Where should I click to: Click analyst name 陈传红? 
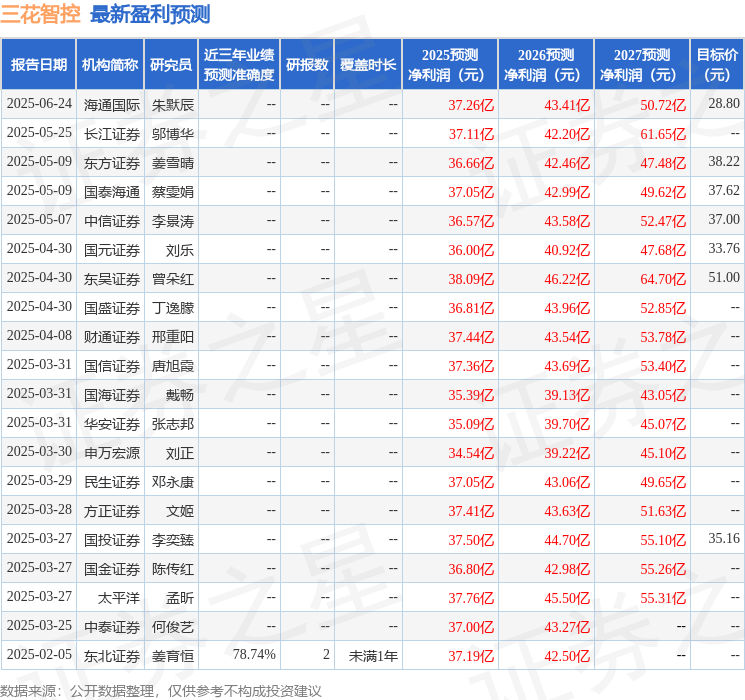pos(173,569)
